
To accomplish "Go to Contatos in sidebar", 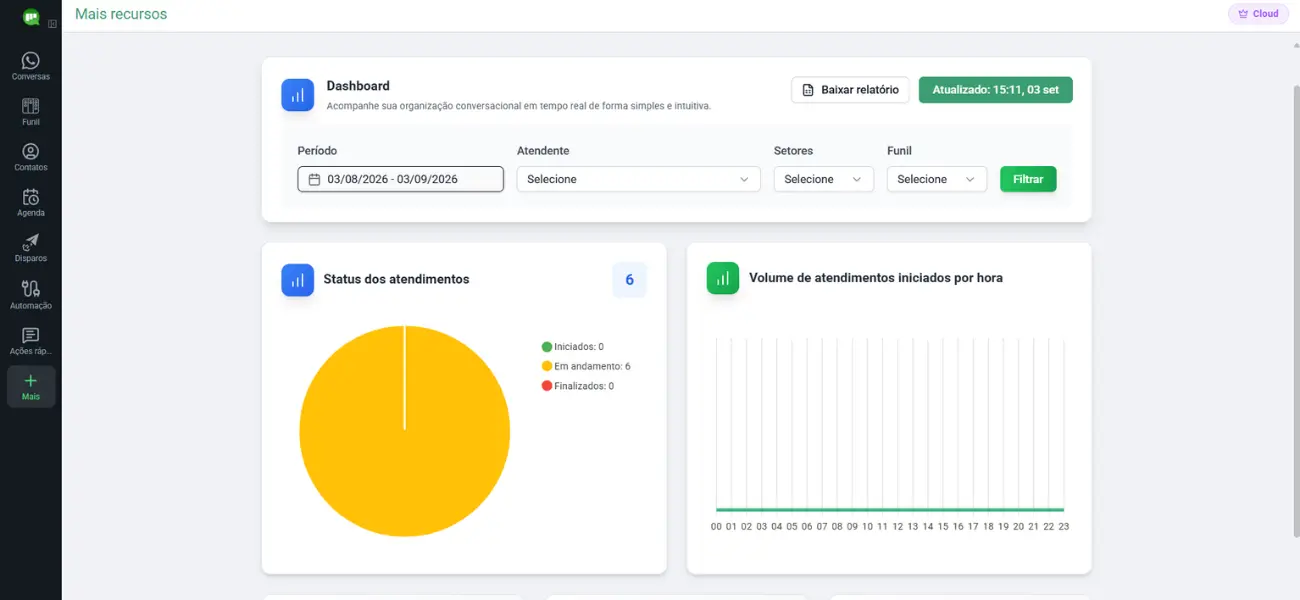I will (31, 158).
